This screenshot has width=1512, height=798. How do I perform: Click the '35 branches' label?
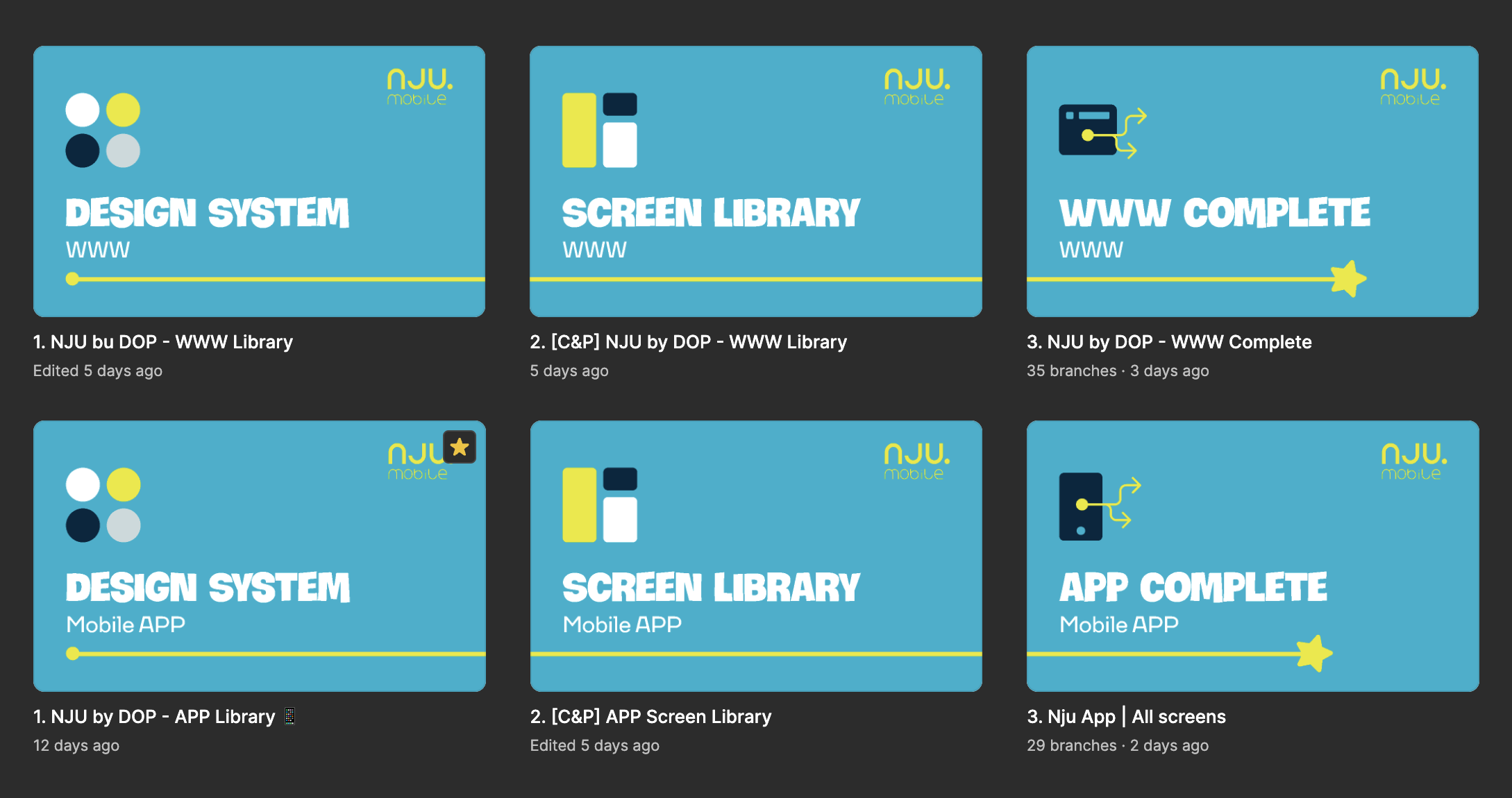[1071, 371]
